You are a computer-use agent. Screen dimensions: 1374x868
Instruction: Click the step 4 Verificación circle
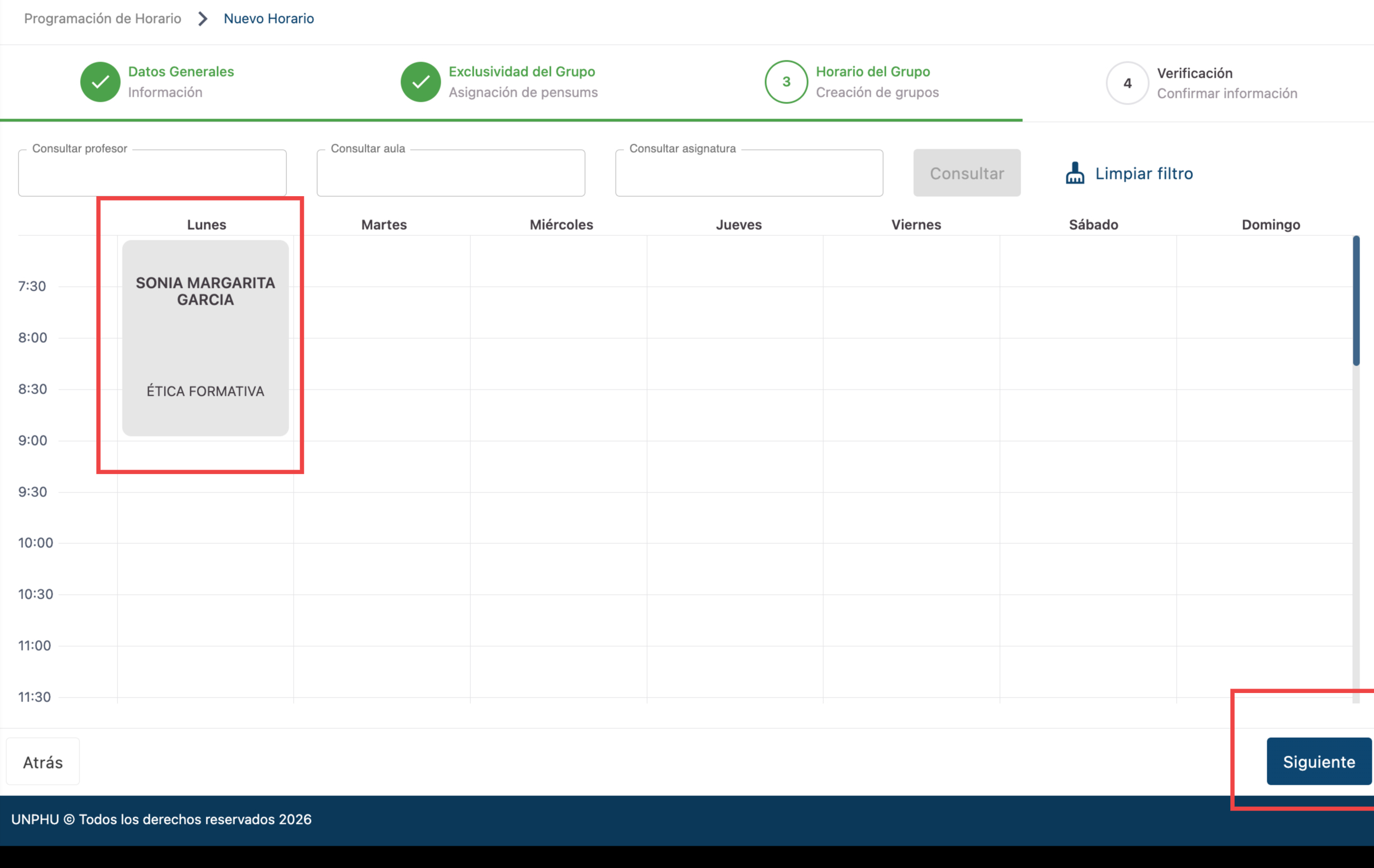(x=1127, y=83)
